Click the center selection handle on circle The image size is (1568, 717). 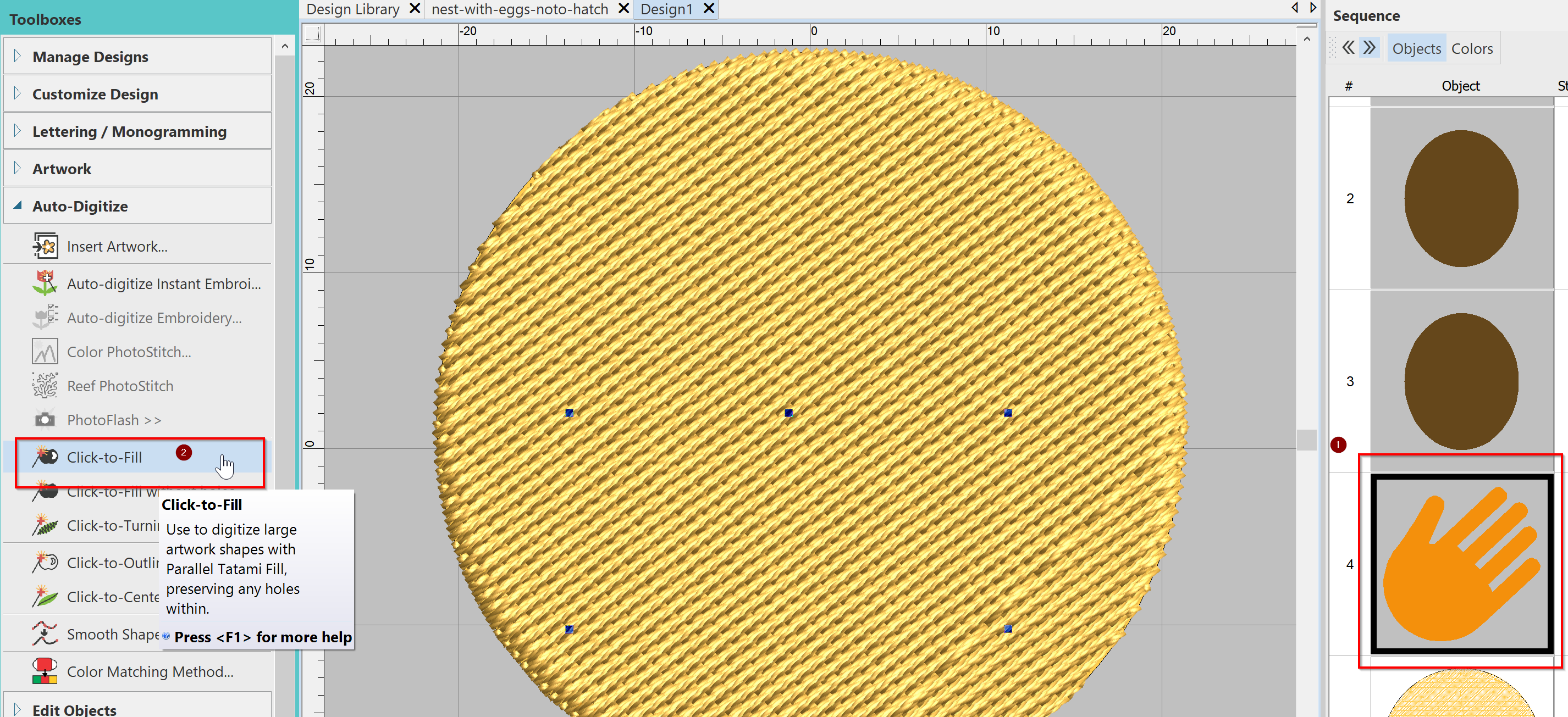[788, 412]
